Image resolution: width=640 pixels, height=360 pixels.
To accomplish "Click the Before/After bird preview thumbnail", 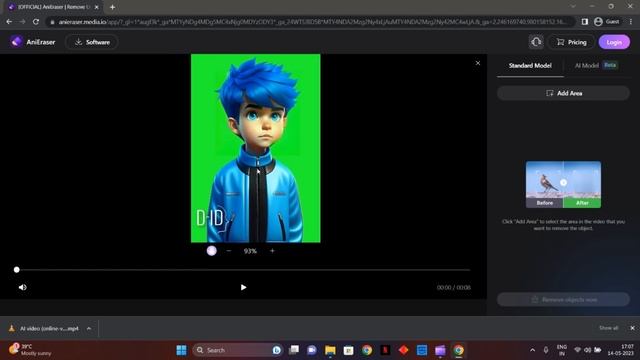I will pyautogui.click(x=563, y=184).
